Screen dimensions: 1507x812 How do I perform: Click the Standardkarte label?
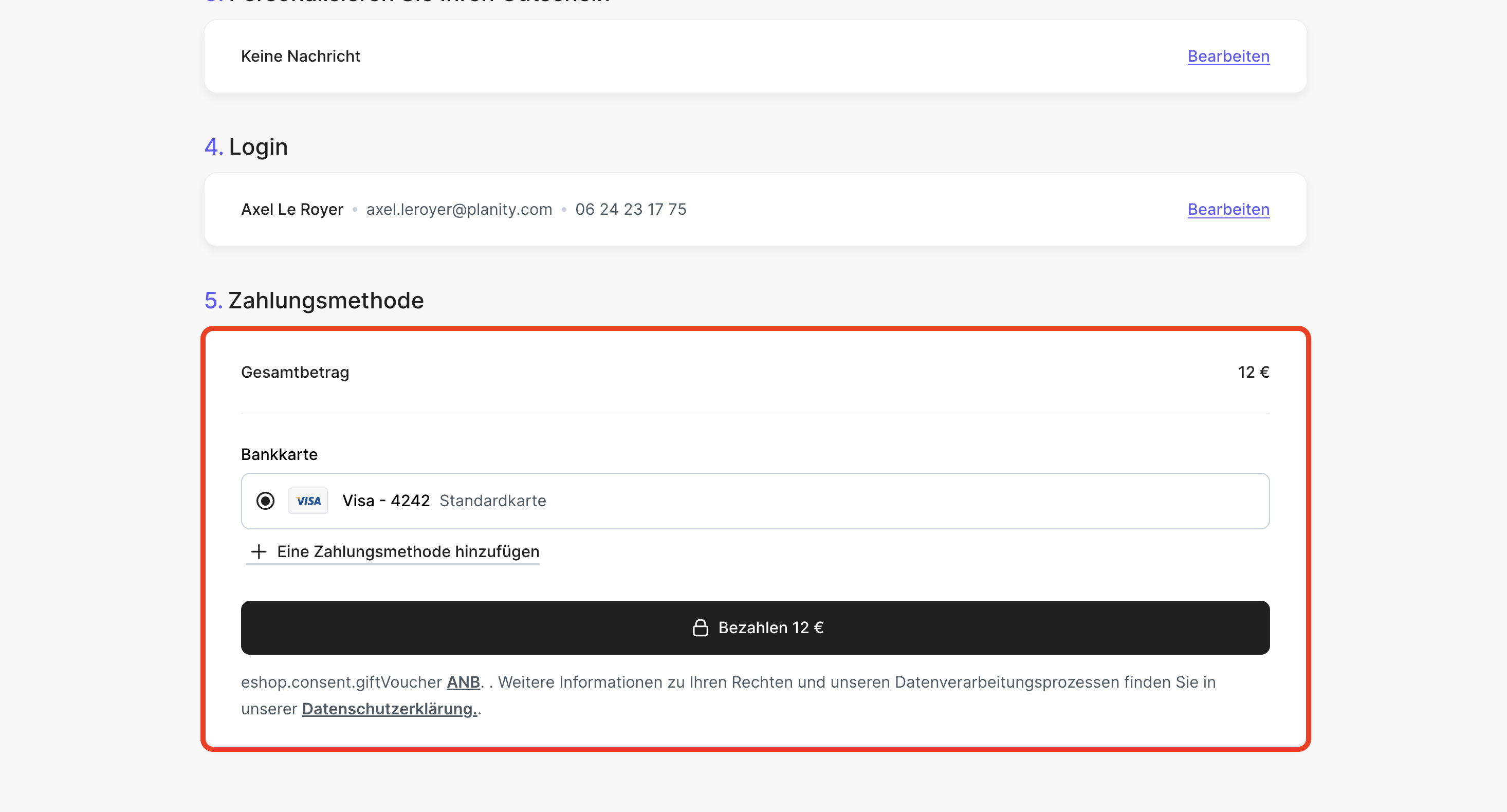492,501
